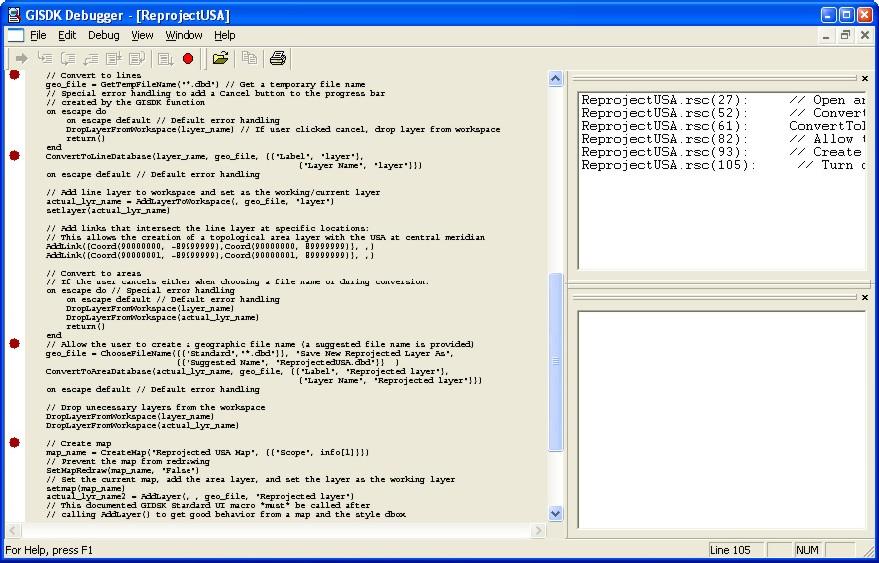Toggle breakpoint at '// Convert to lines'
The image size is (879, 563).
click(x=15, y=74)
